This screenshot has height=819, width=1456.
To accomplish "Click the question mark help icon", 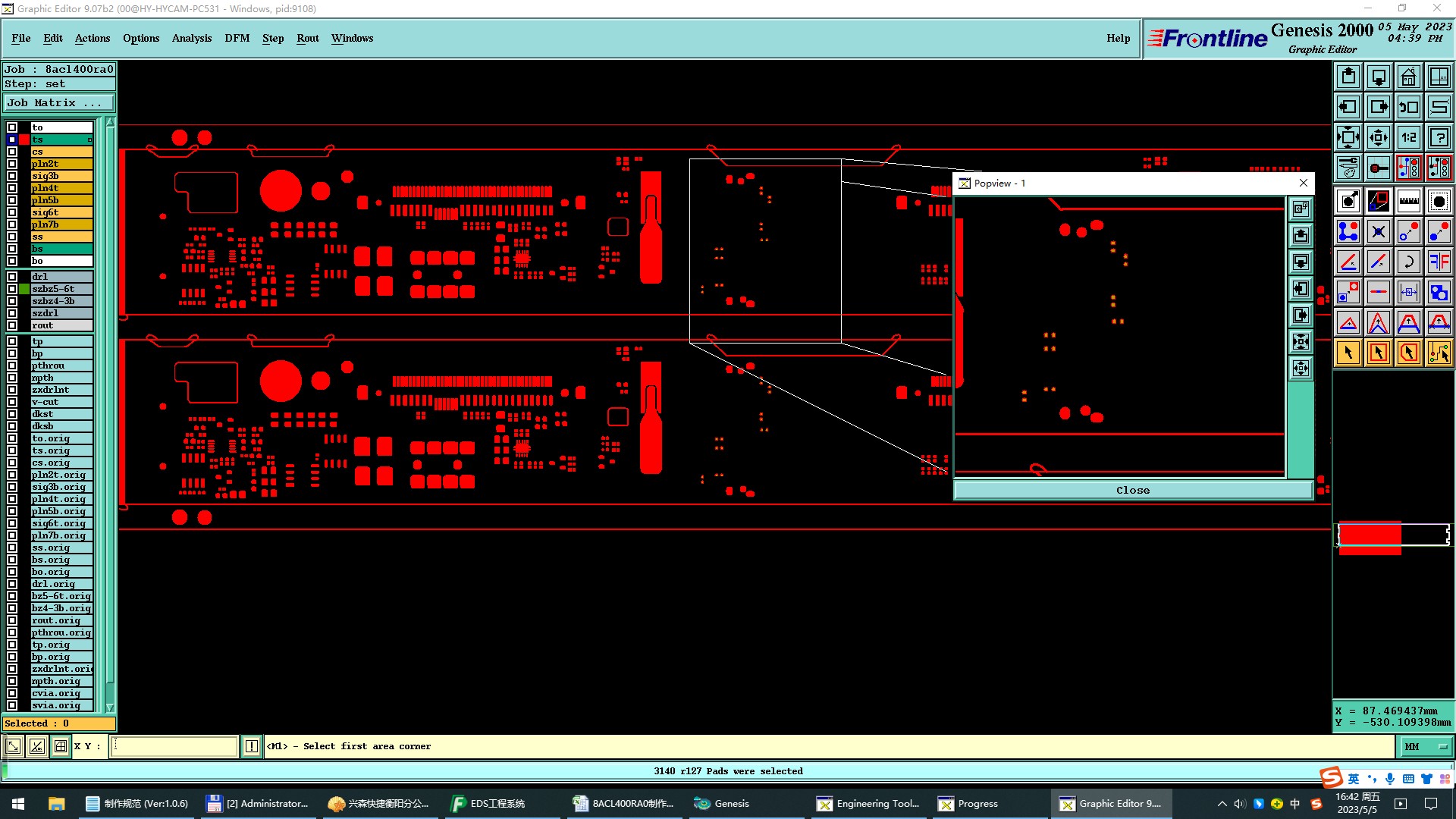I will click(x=1439, y=137).
